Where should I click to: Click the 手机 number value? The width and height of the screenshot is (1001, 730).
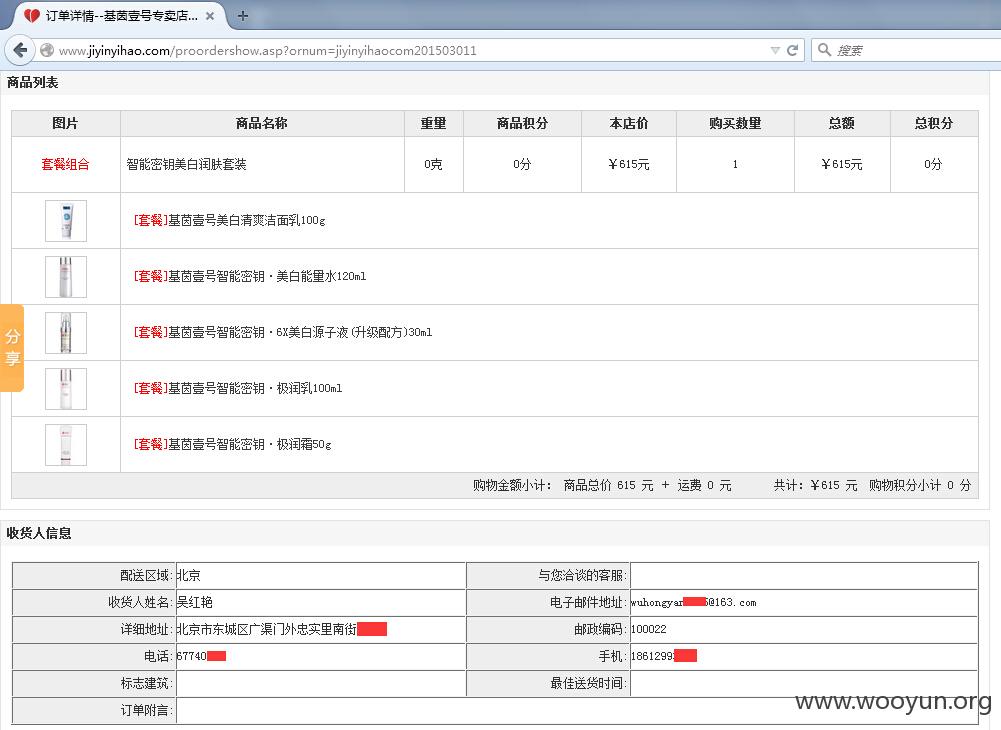[663, 656]
